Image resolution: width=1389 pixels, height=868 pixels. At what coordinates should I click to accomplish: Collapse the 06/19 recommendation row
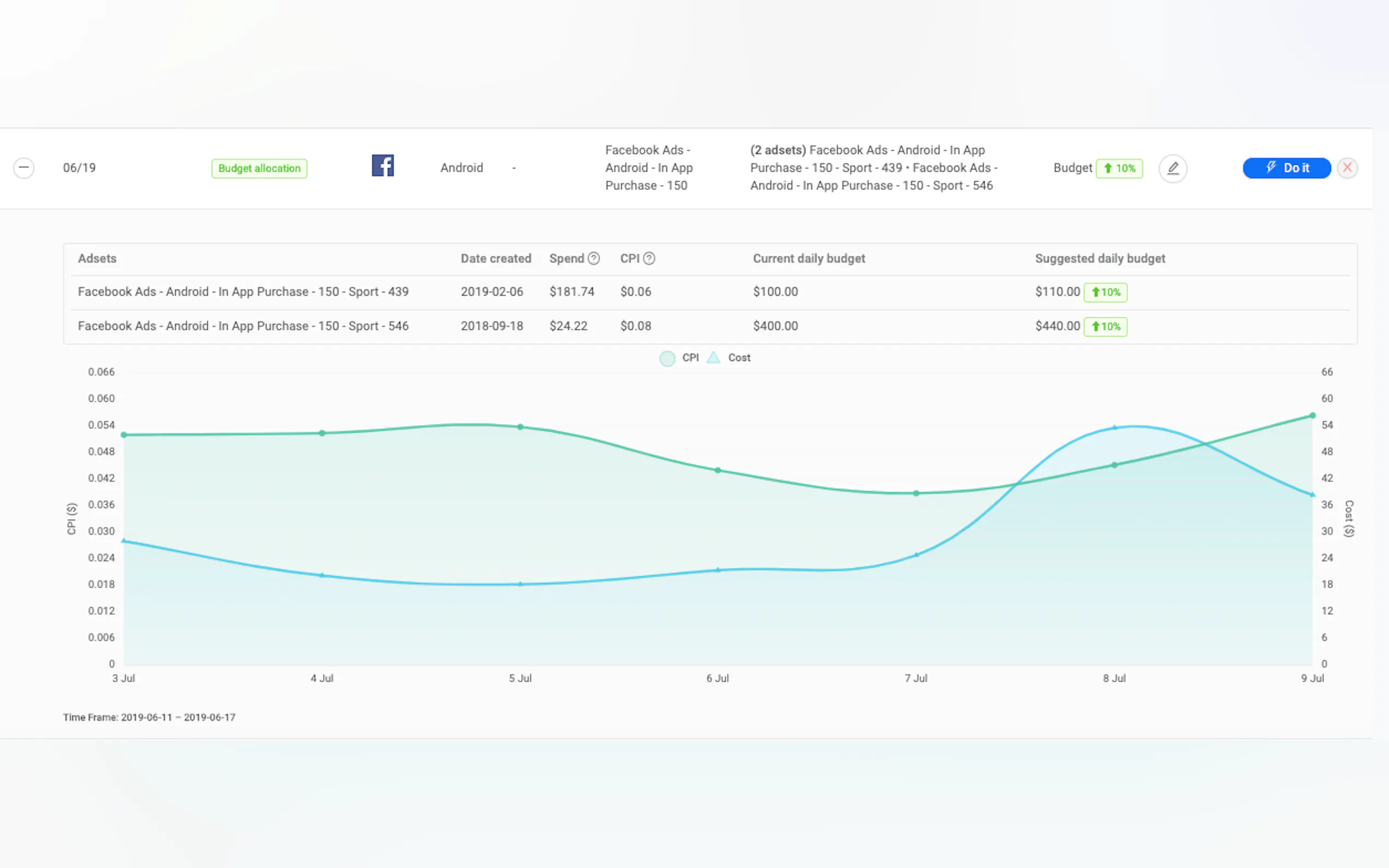pyautogui.click(x=24, y=168)
